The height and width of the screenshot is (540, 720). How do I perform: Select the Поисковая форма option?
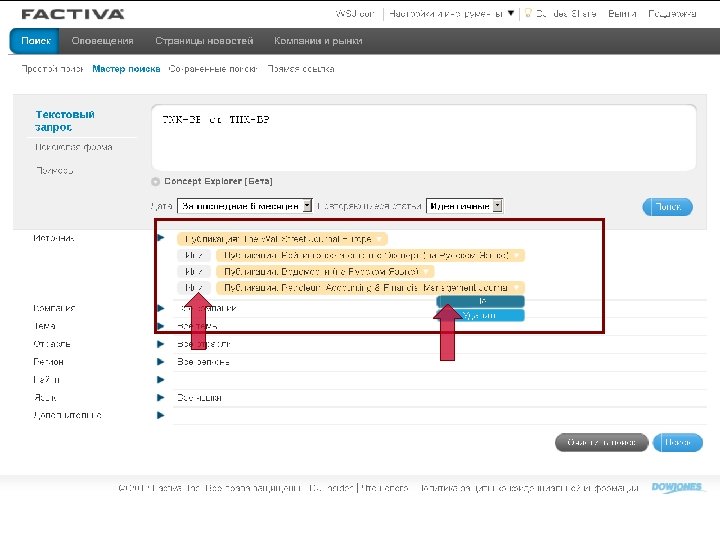point(73,147)
